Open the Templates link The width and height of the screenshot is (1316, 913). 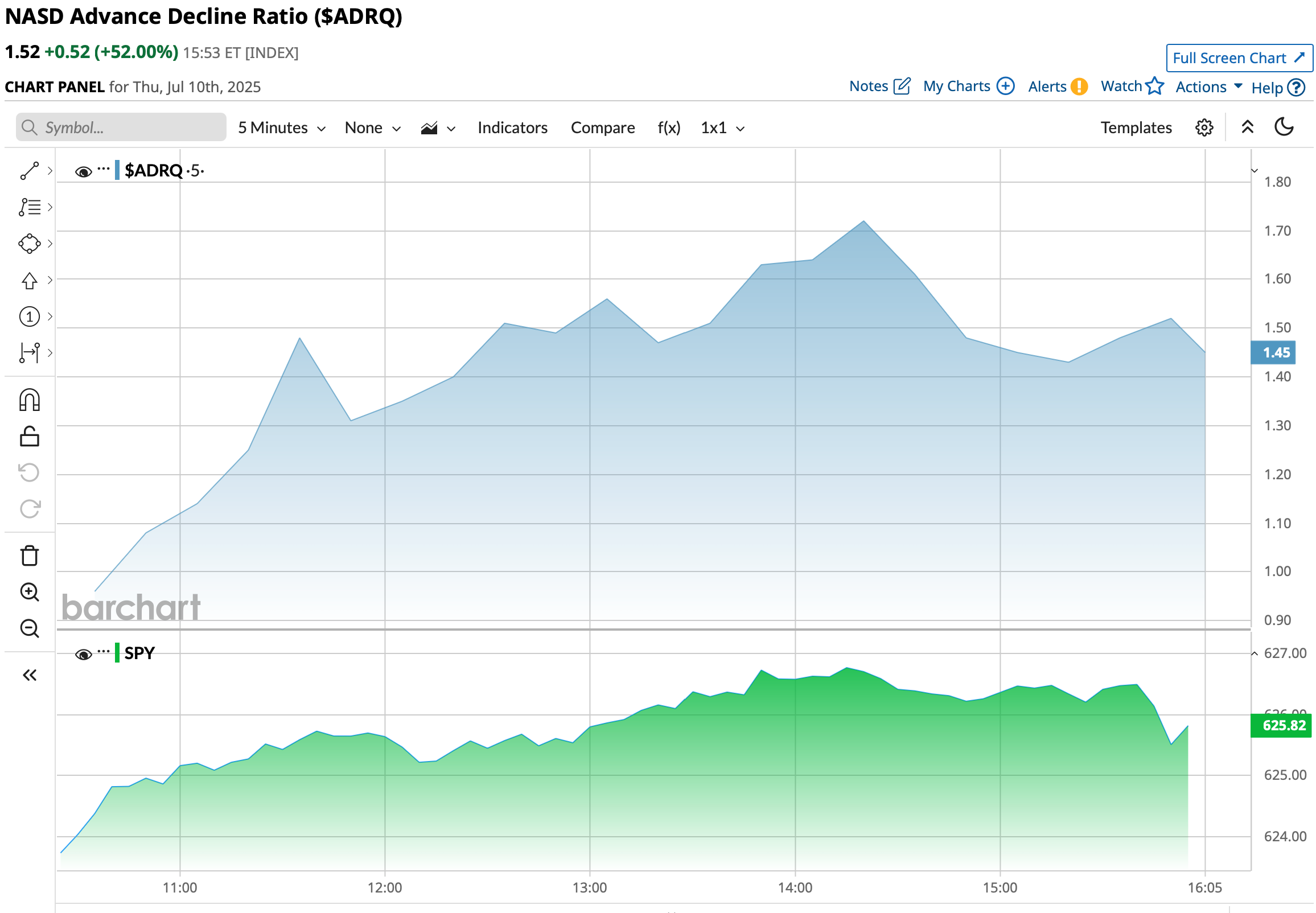[x=1136, y=128]
